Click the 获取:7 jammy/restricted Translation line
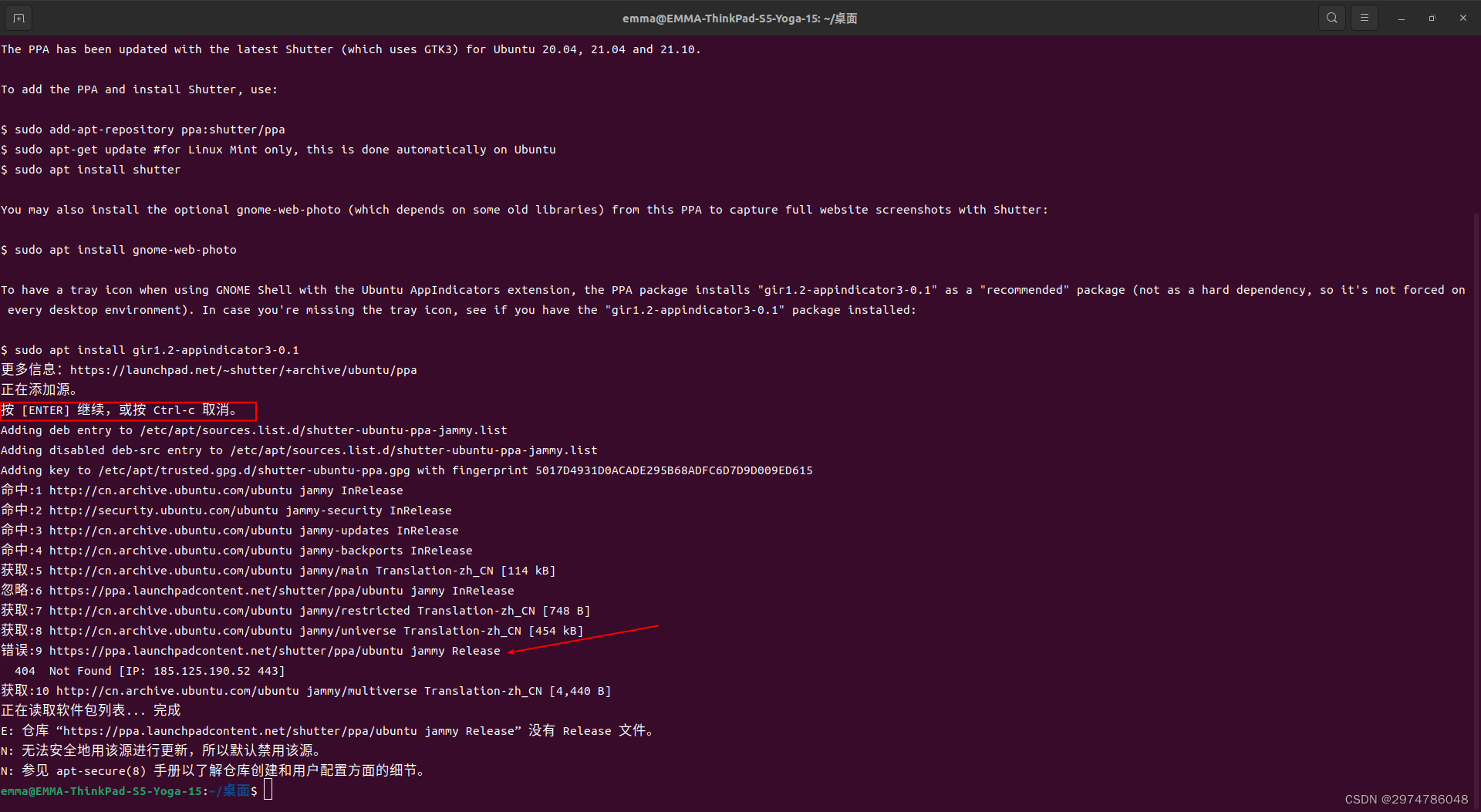 295,611
